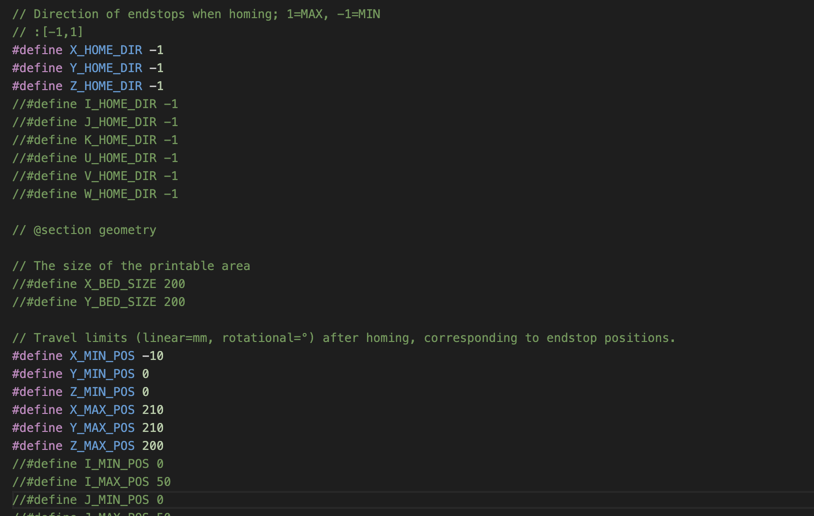Click the Y_MAX_POS macro name

(x=101, y=428)
